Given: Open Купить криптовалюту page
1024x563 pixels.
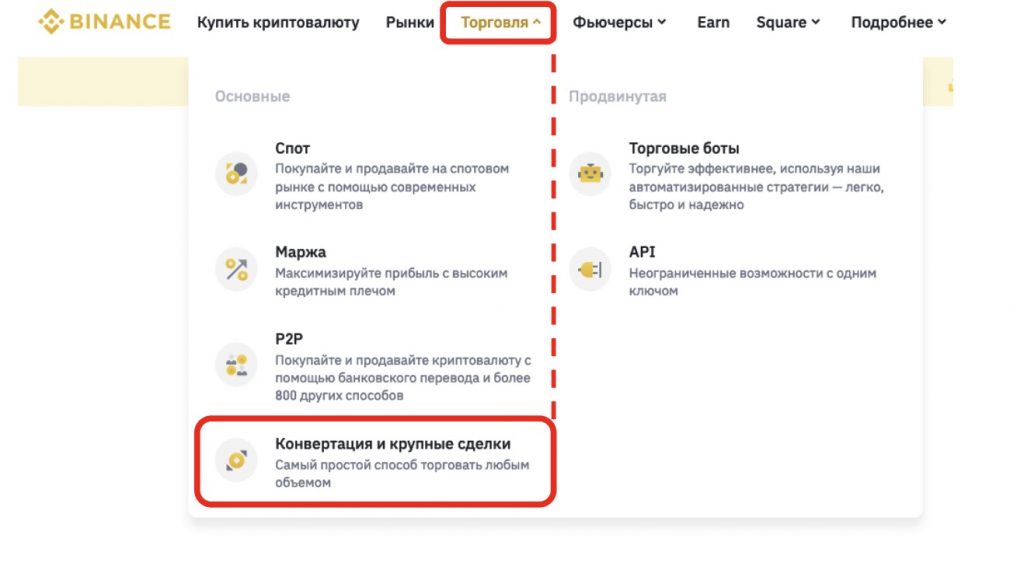Looking at the screenshot, I should pyautogui.click(x=278, y=22).
